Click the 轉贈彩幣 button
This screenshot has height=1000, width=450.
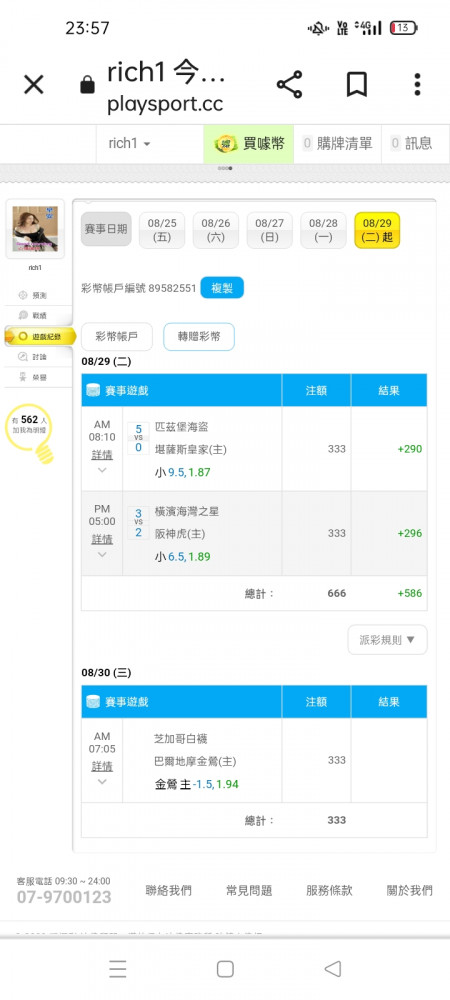(199, 337)
